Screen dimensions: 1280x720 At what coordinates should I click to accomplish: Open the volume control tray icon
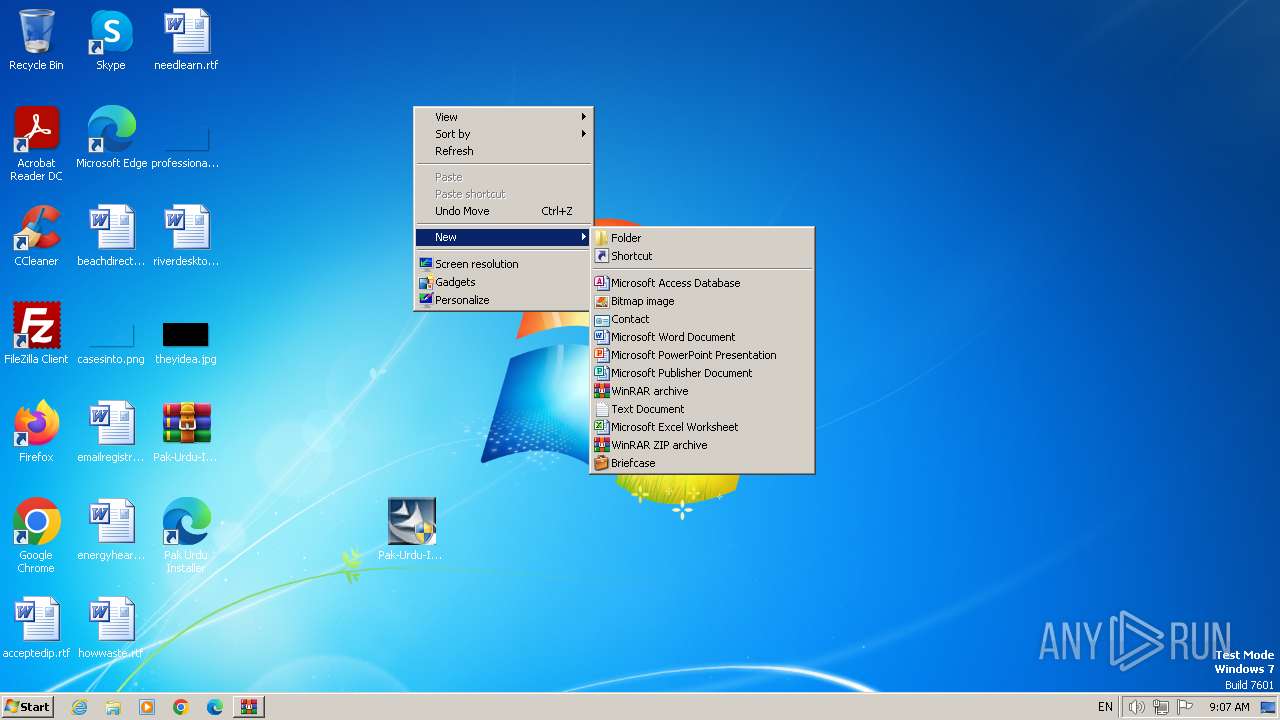(1136, 707)
